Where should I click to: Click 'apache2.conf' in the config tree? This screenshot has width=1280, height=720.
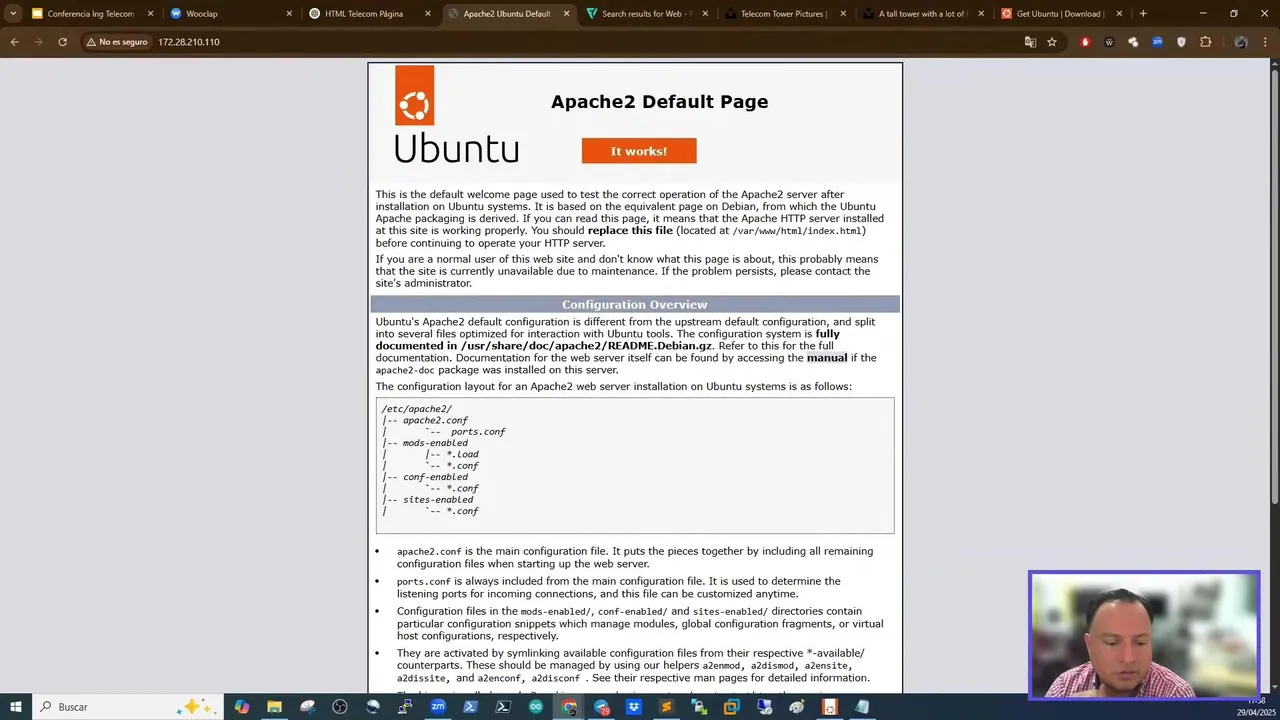(435, 420)
